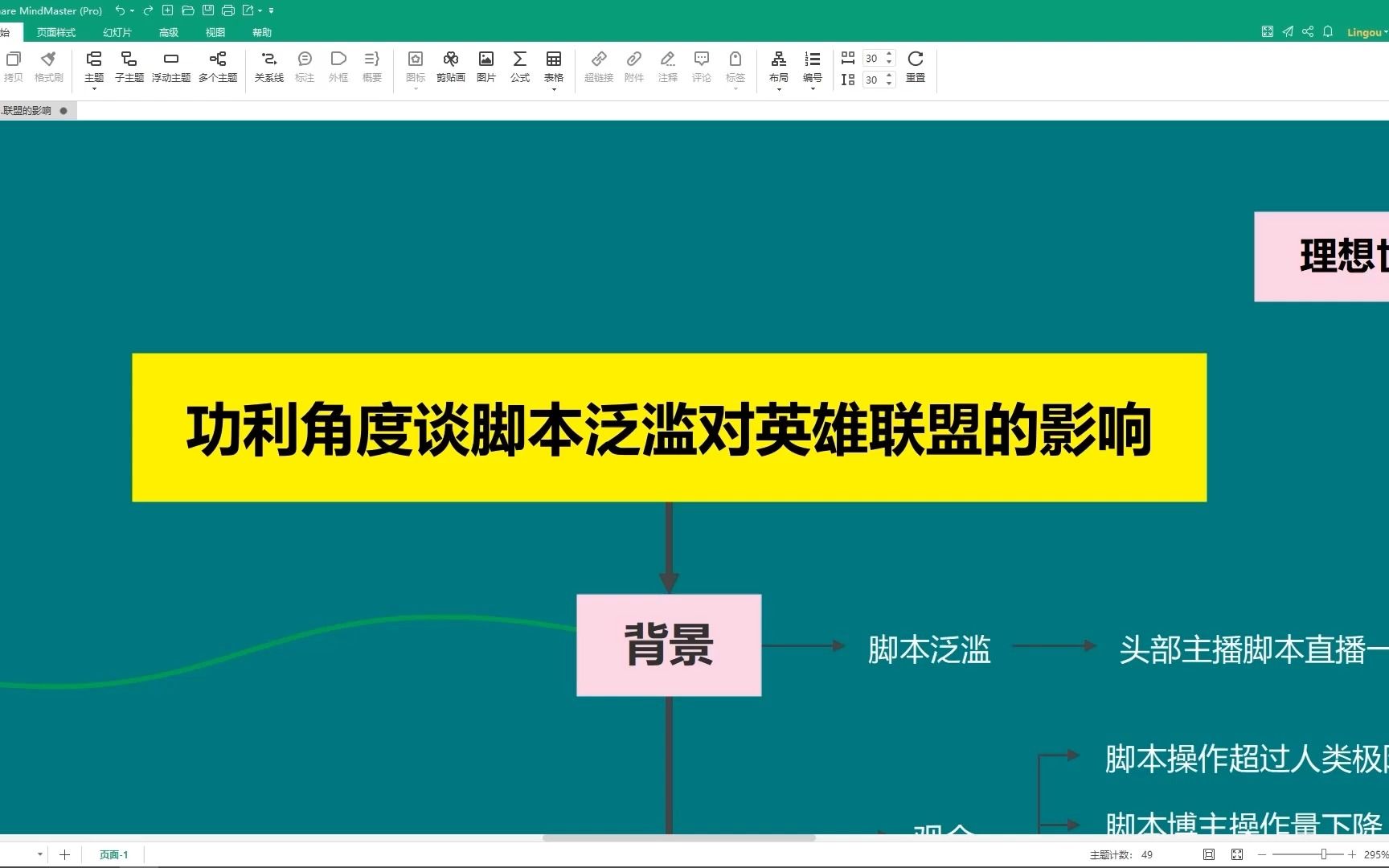Add 多个主题 multiple topics
The width and height of the screenshot is (1389, 868).
[x=218, y=67]
